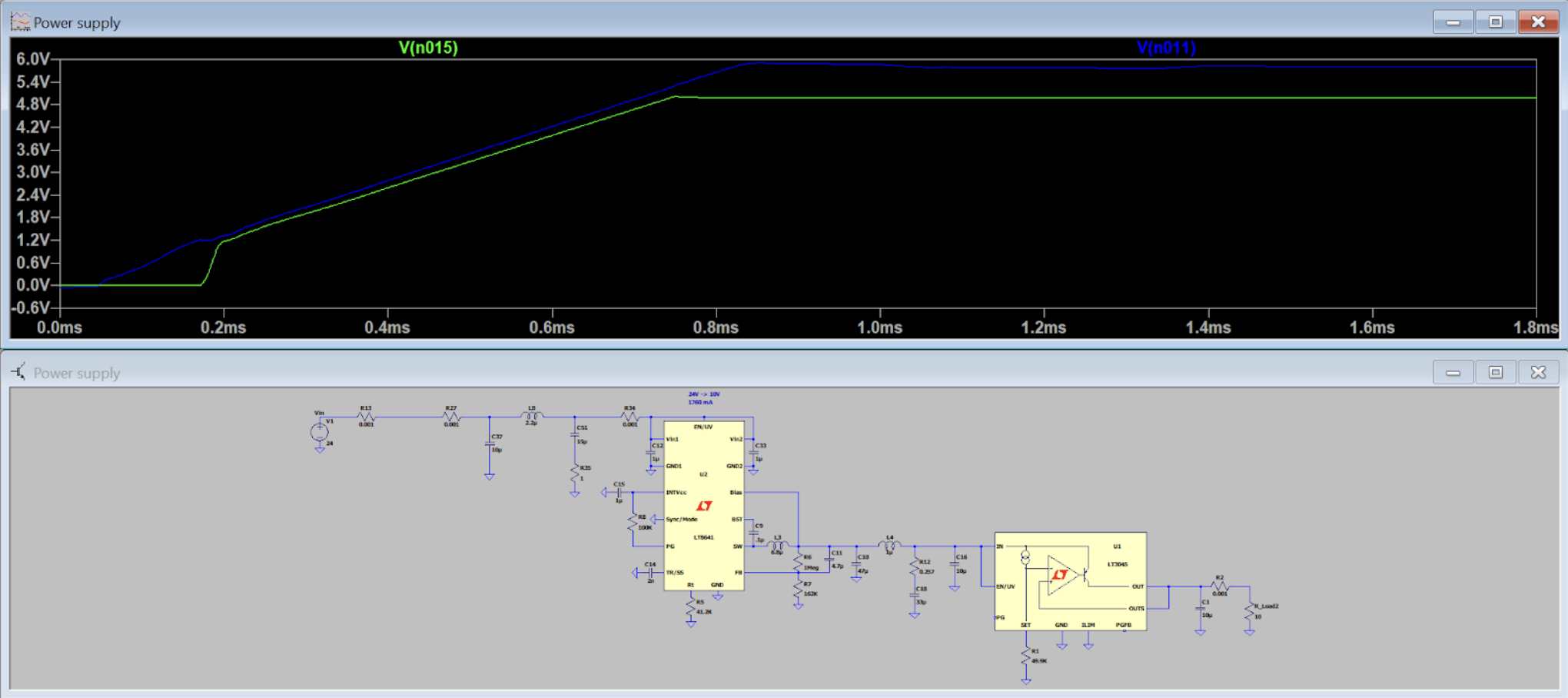Select resistor R13 near the input source

pyautogui.click(x=367, y=417)
